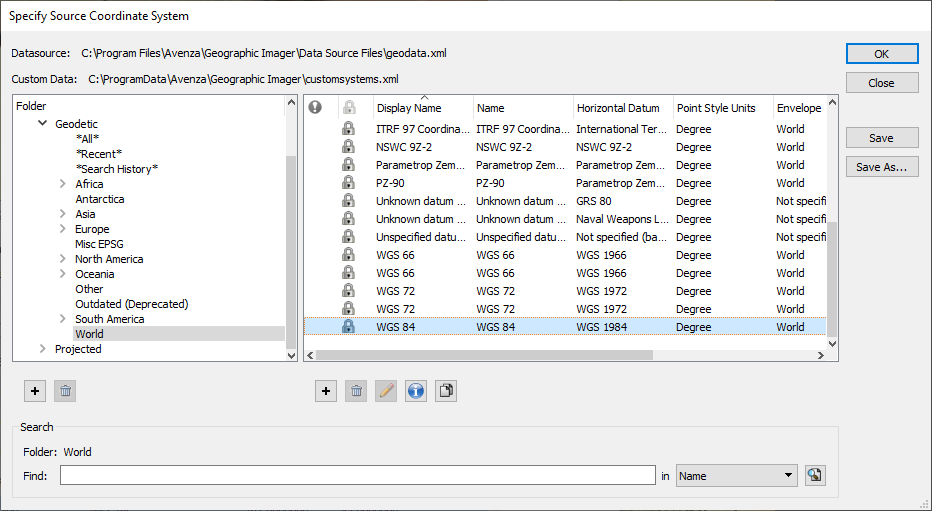Image resolution: width=932 pixels, height=511 pixels.
Task: Click the lock icon on the PZ-90 row
Action: click(348, 183)
